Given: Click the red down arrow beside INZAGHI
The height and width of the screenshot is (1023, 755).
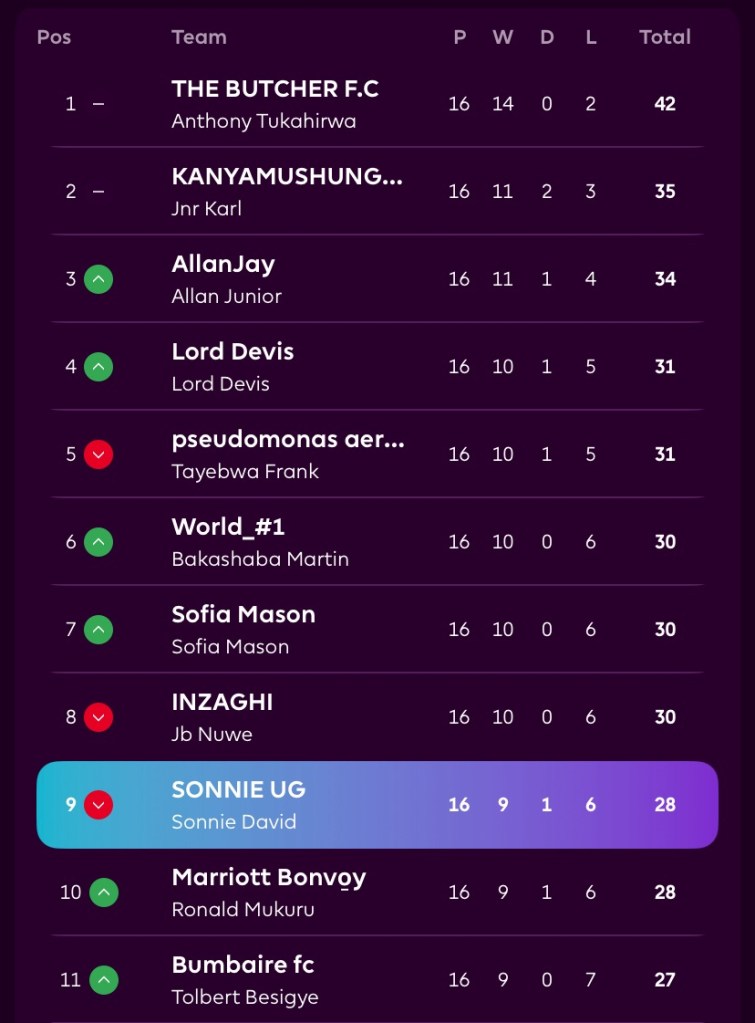Looking at the screenshot, I should point(99,717).
